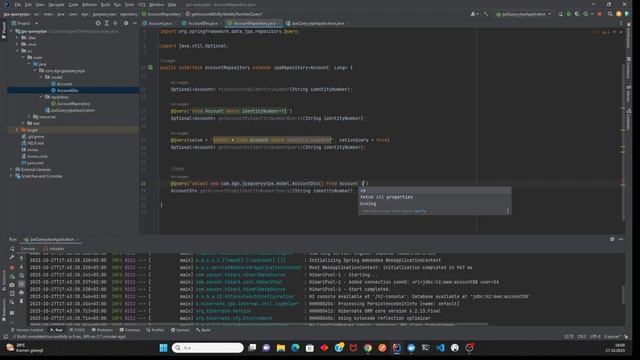Click select opened file target icon
The width and height of the screenshot is (640, 360).
[x=98, y=23]
